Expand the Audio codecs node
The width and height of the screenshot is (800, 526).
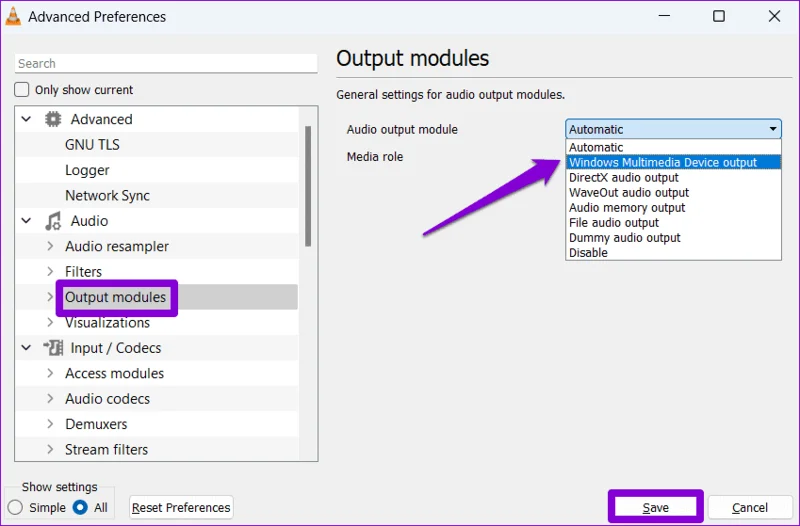50,398
